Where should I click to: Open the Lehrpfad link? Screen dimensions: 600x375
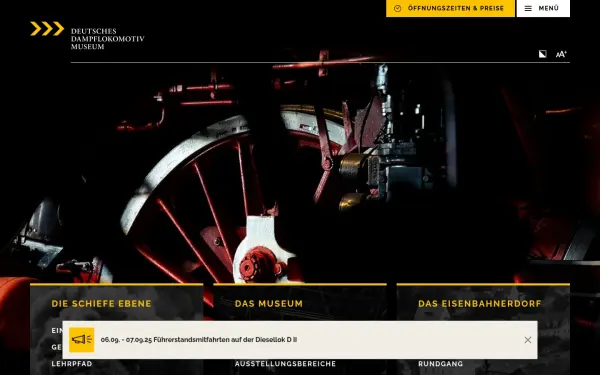[x=72, y=364]
